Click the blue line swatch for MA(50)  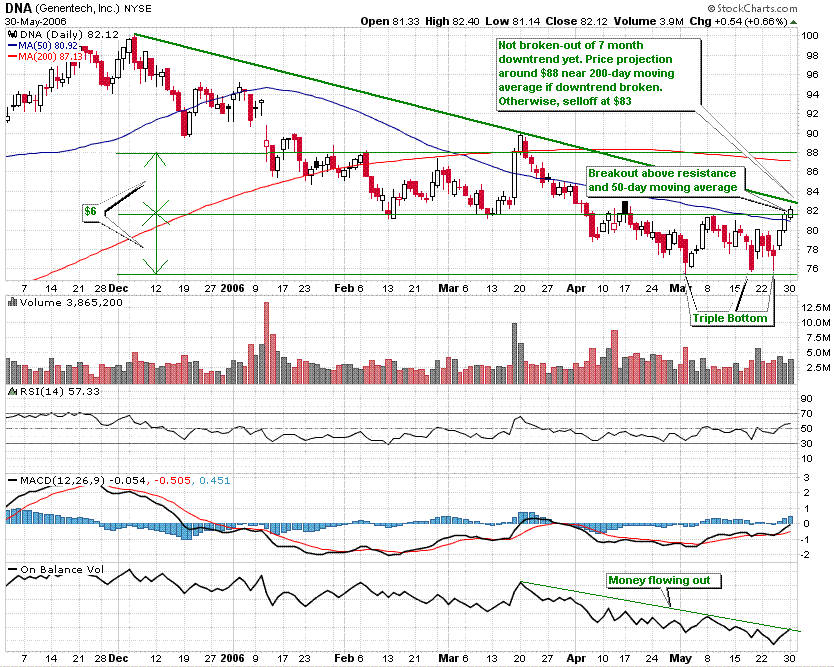tap(13, 46)
